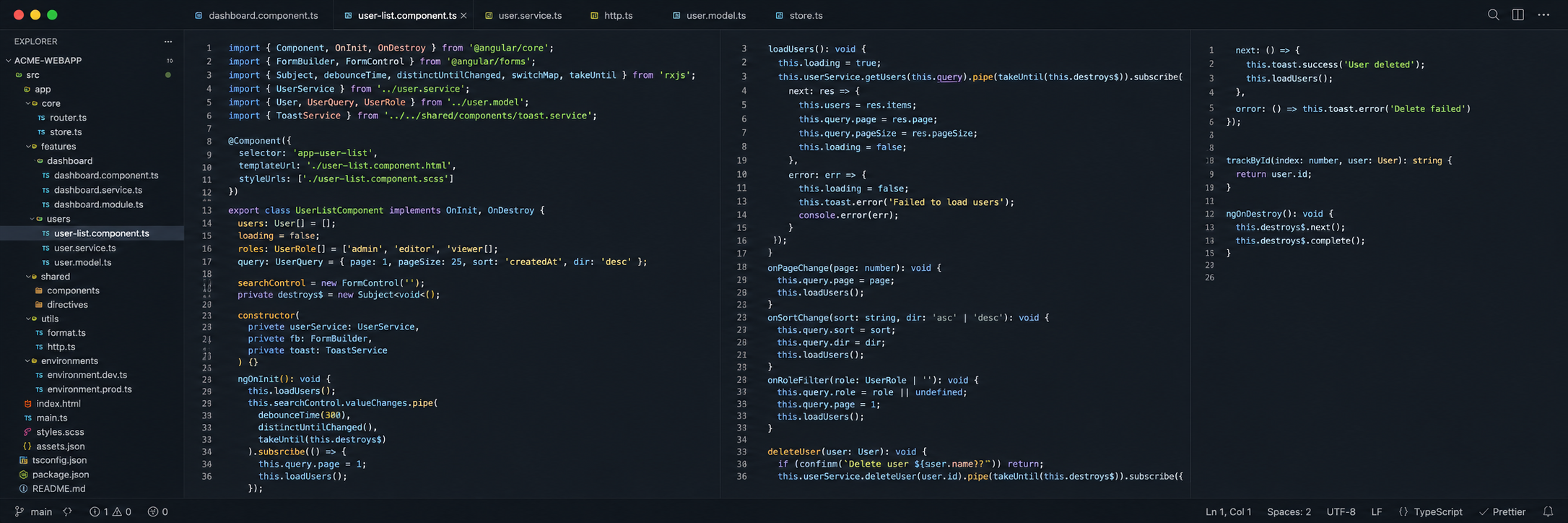Change Spaces: 2 indentation setting
Image resolution: width=1568 pixels, height=523 pixels.
pos(1289,511)
